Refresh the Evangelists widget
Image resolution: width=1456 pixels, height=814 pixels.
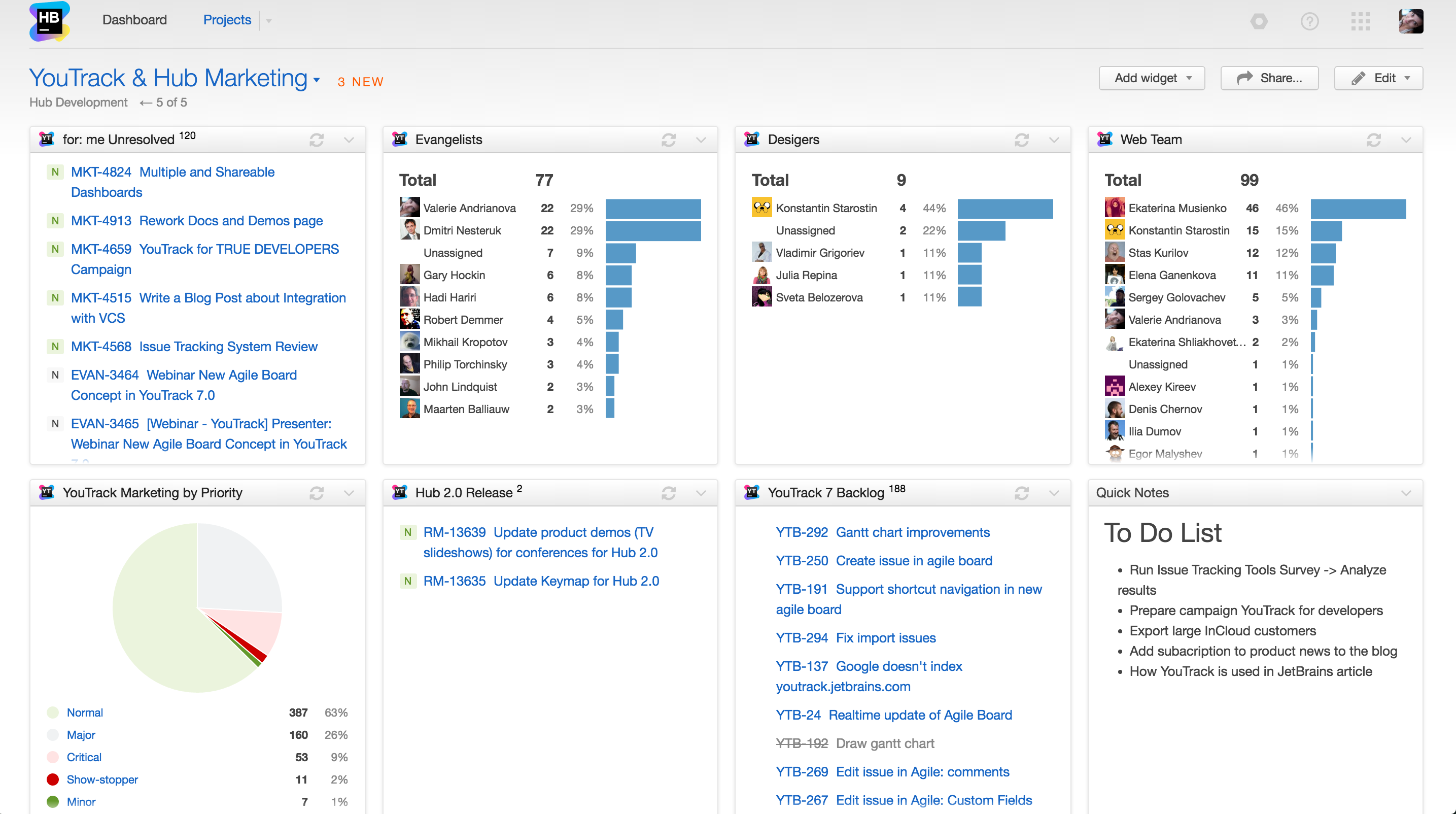669,140
